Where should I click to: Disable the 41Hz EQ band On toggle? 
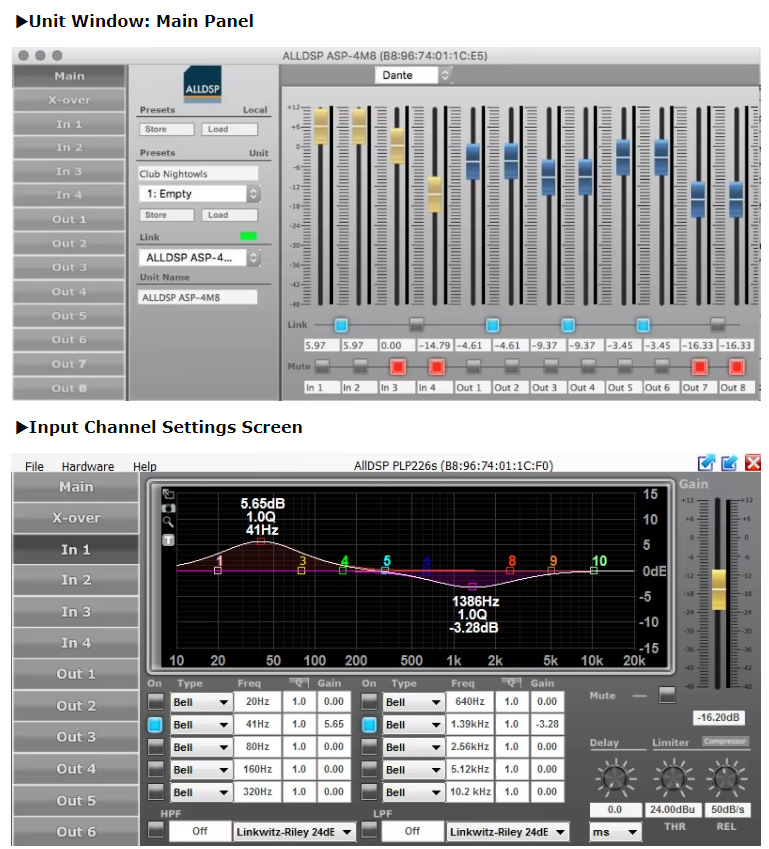[x=155, y=724]
